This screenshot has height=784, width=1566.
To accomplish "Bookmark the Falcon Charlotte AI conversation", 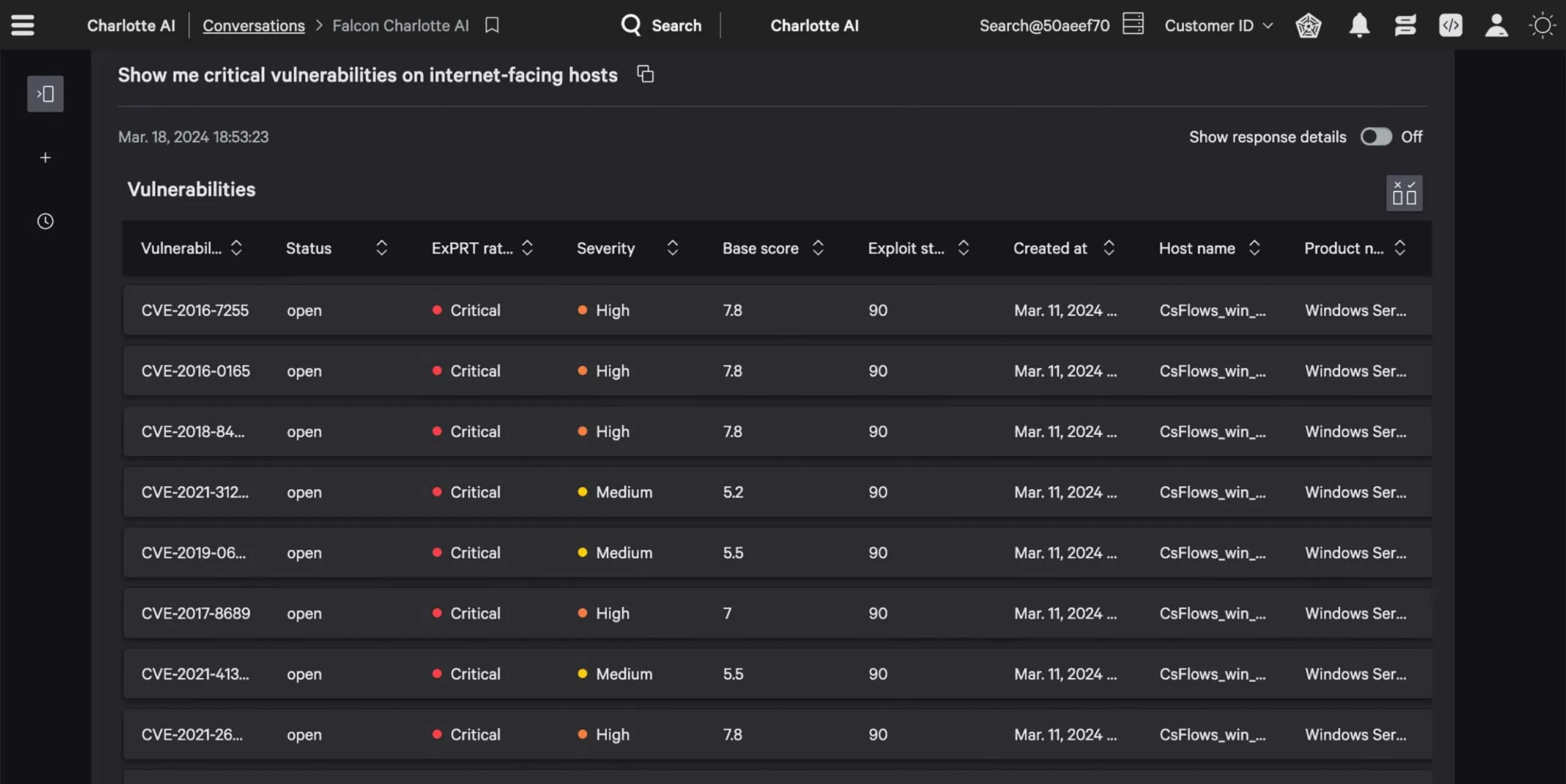I will (492, 25).
